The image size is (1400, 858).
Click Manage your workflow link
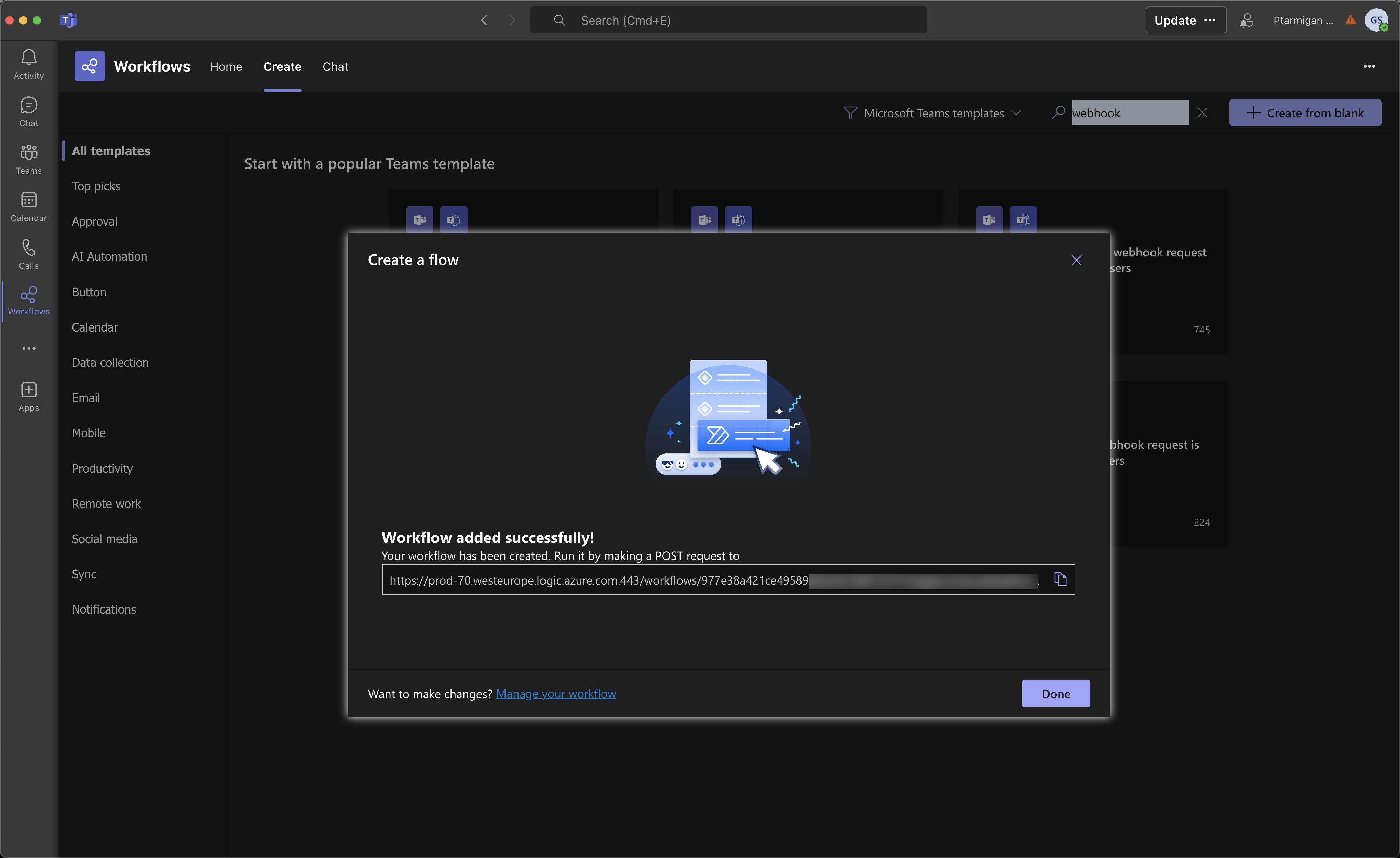click(556, 693)
